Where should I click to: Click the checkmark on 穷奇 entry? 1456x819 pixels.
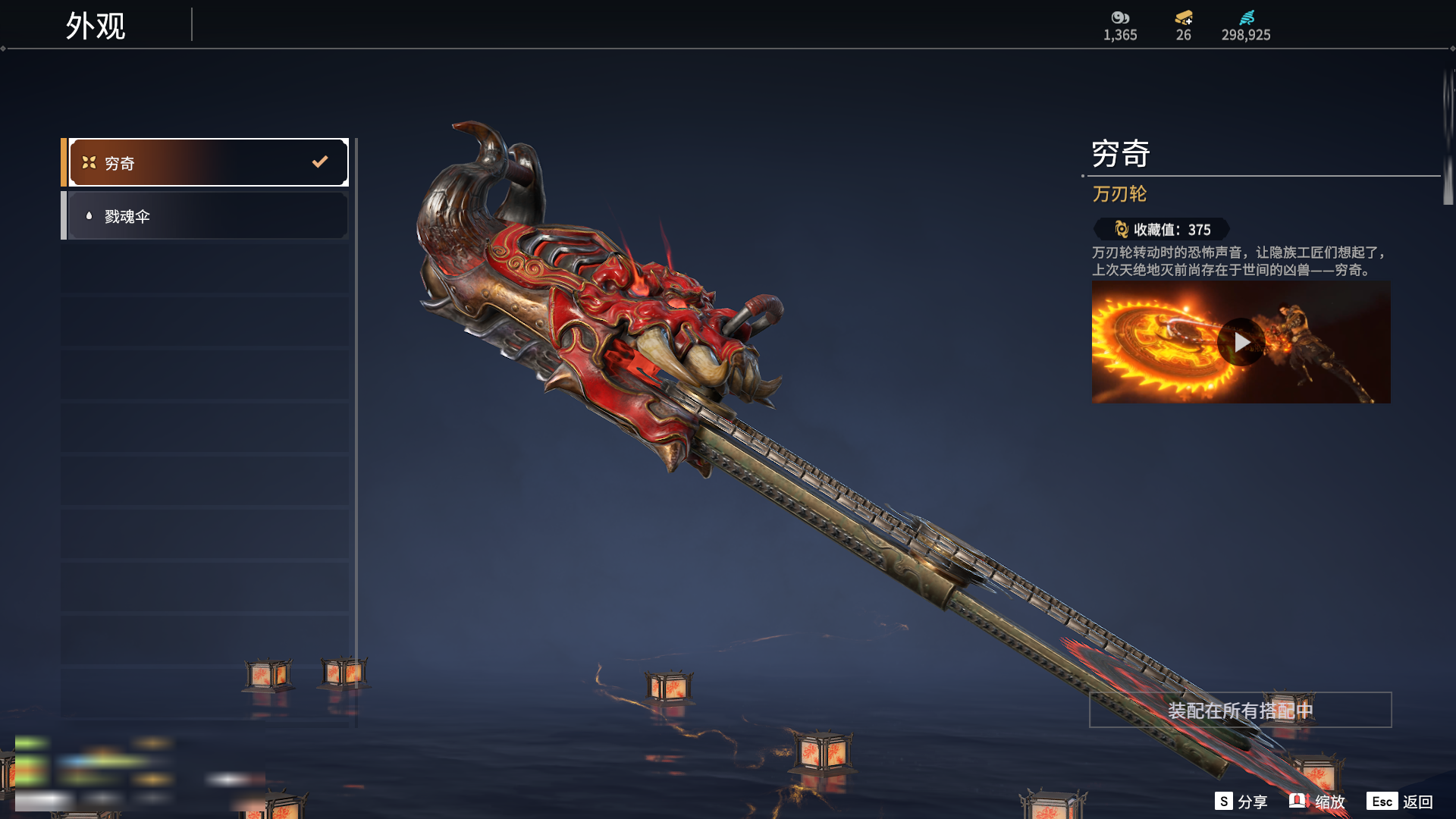(x=320, y=162)
